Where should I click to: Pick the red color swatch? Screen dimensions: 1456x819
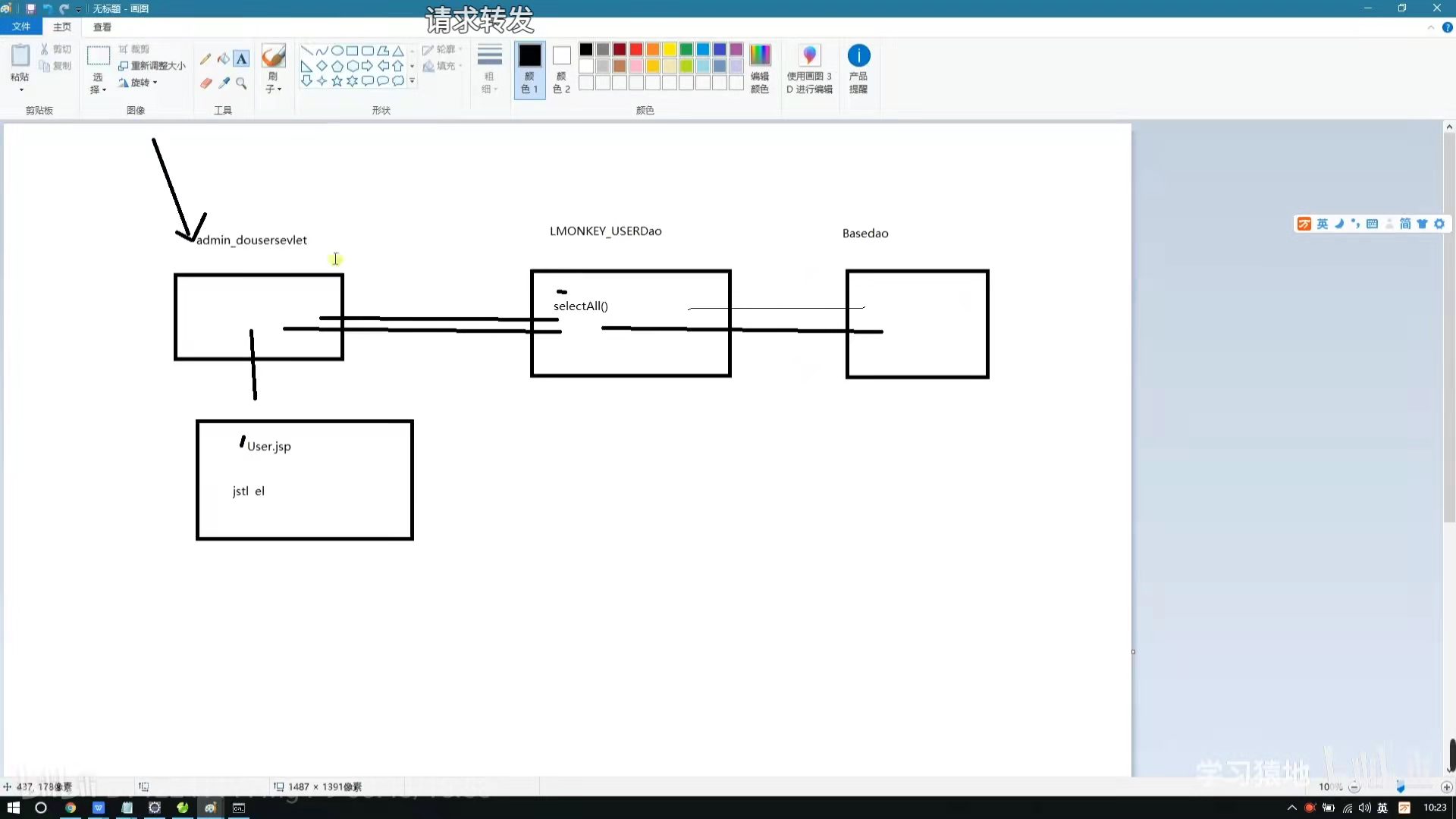point(636,49)
